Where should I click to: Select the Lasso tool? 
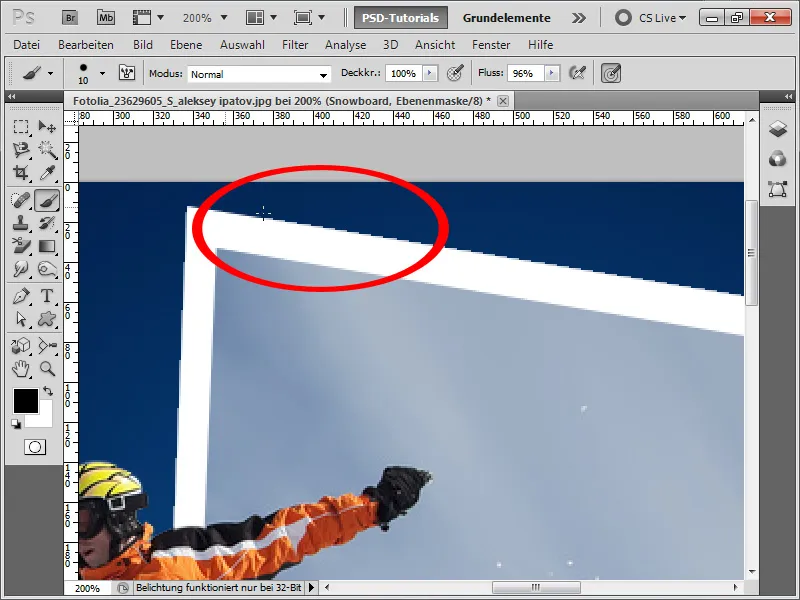pyautogui.click(x=21, y=149)
